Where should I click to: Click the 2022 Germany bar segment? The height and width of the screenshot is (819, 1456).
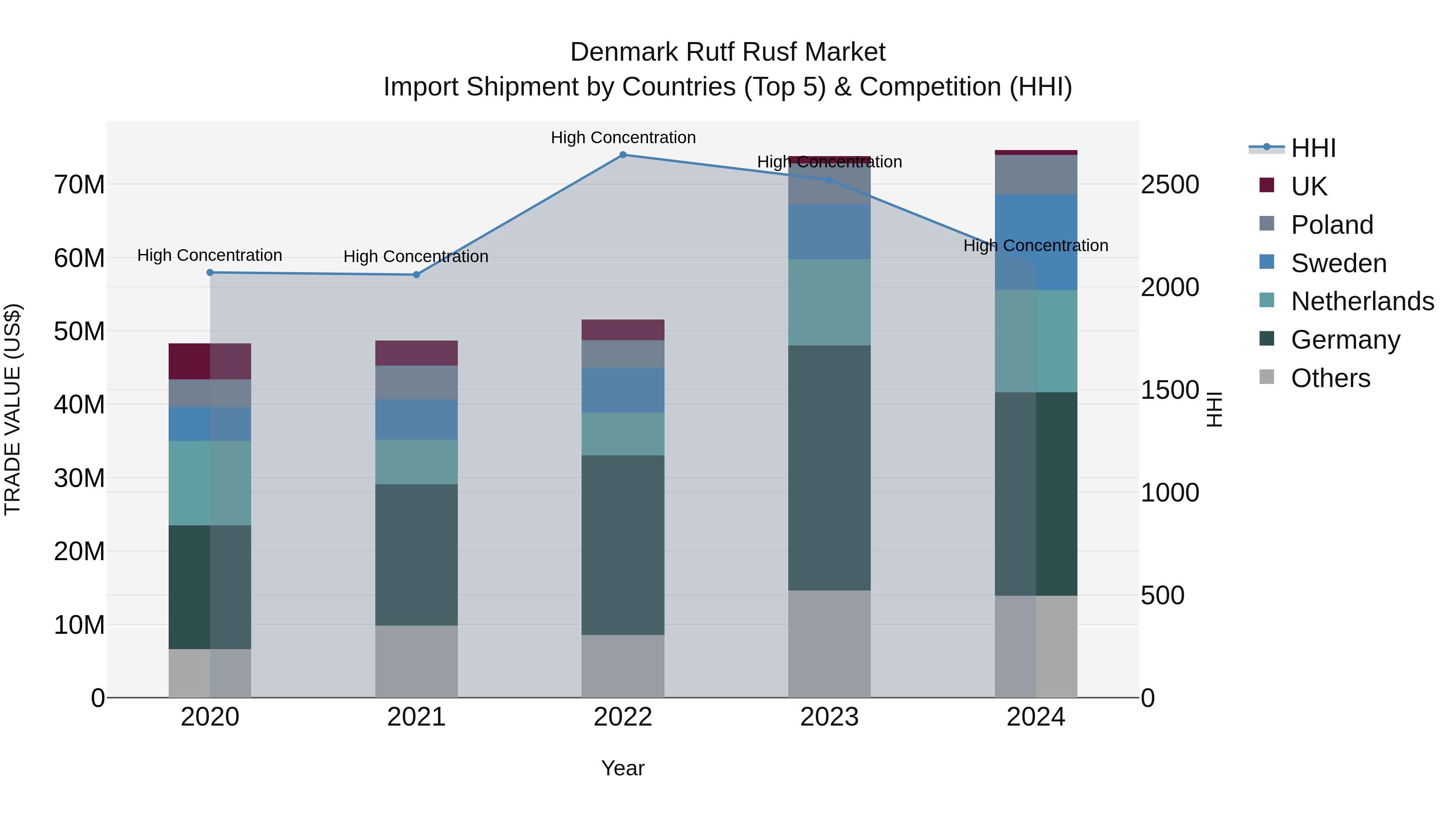coord(623,545)
